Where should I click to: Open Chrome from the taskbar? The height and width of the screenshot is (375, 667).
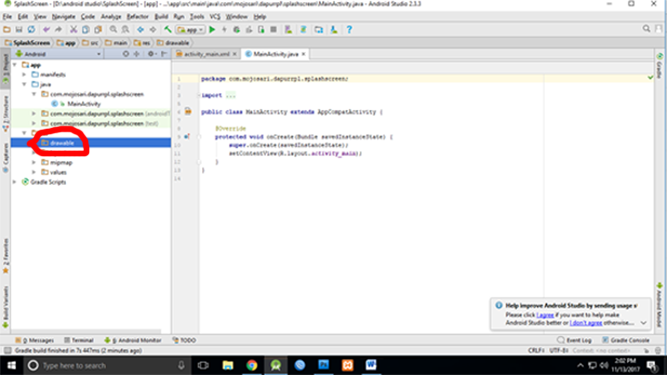pos(252,365)
